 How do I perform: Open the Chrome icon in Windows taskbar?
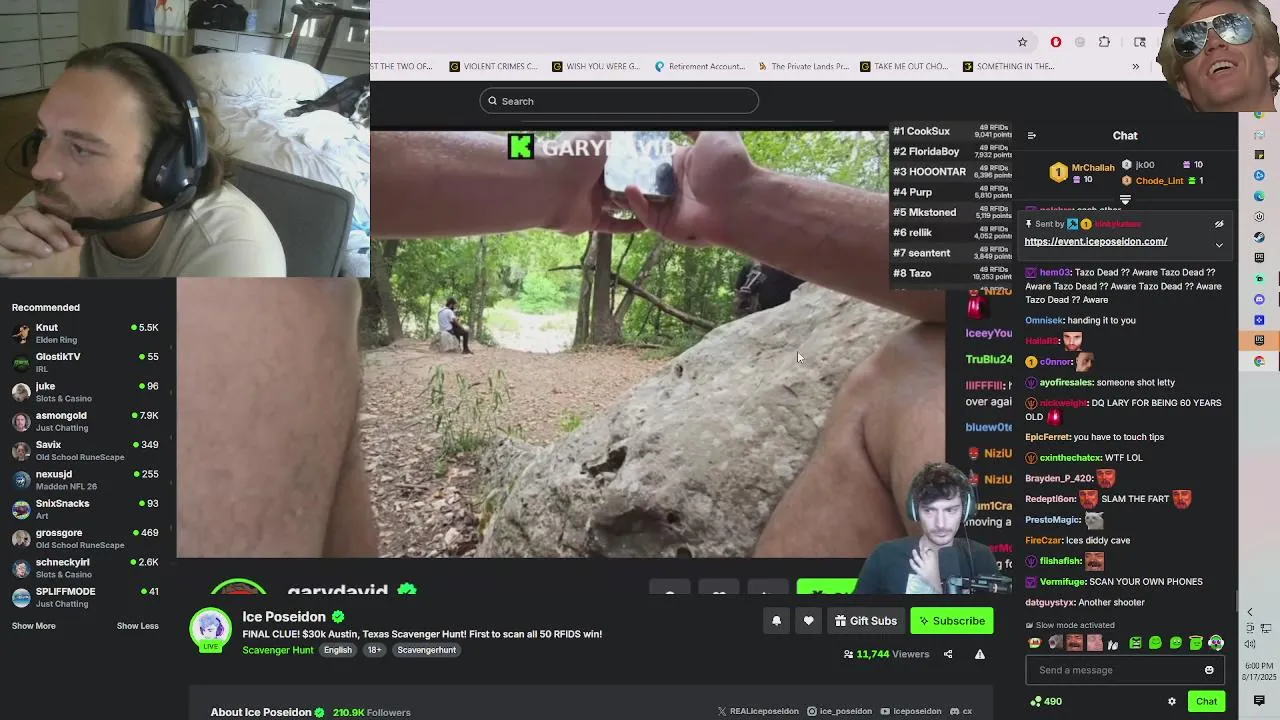pos(1259,361)
